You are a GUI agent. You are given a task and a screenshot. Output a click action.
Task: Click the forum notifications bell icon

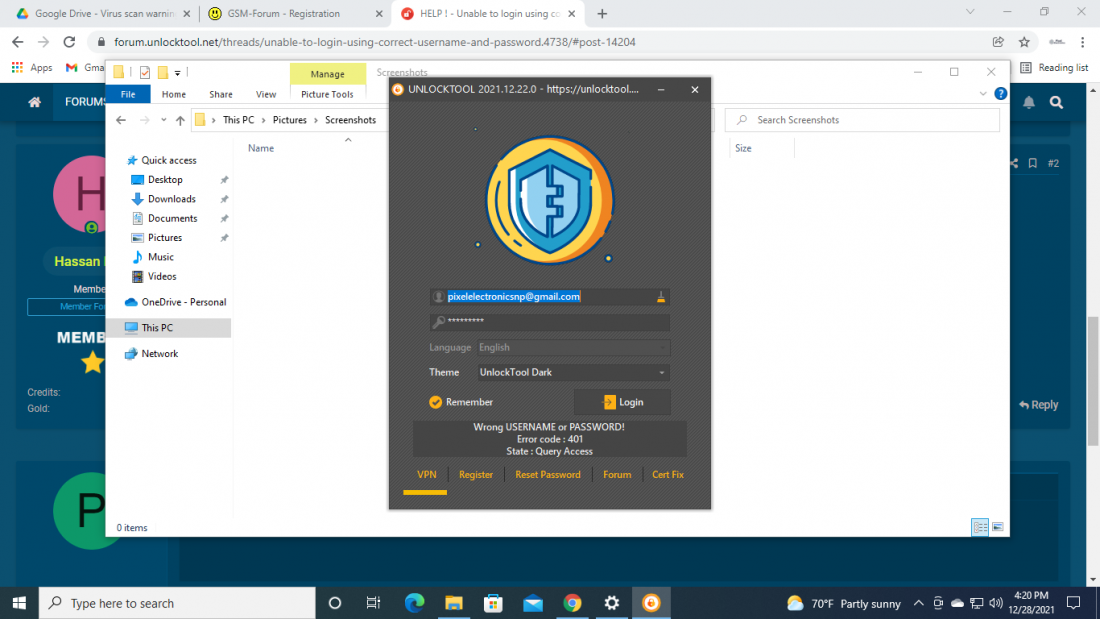1028,102
